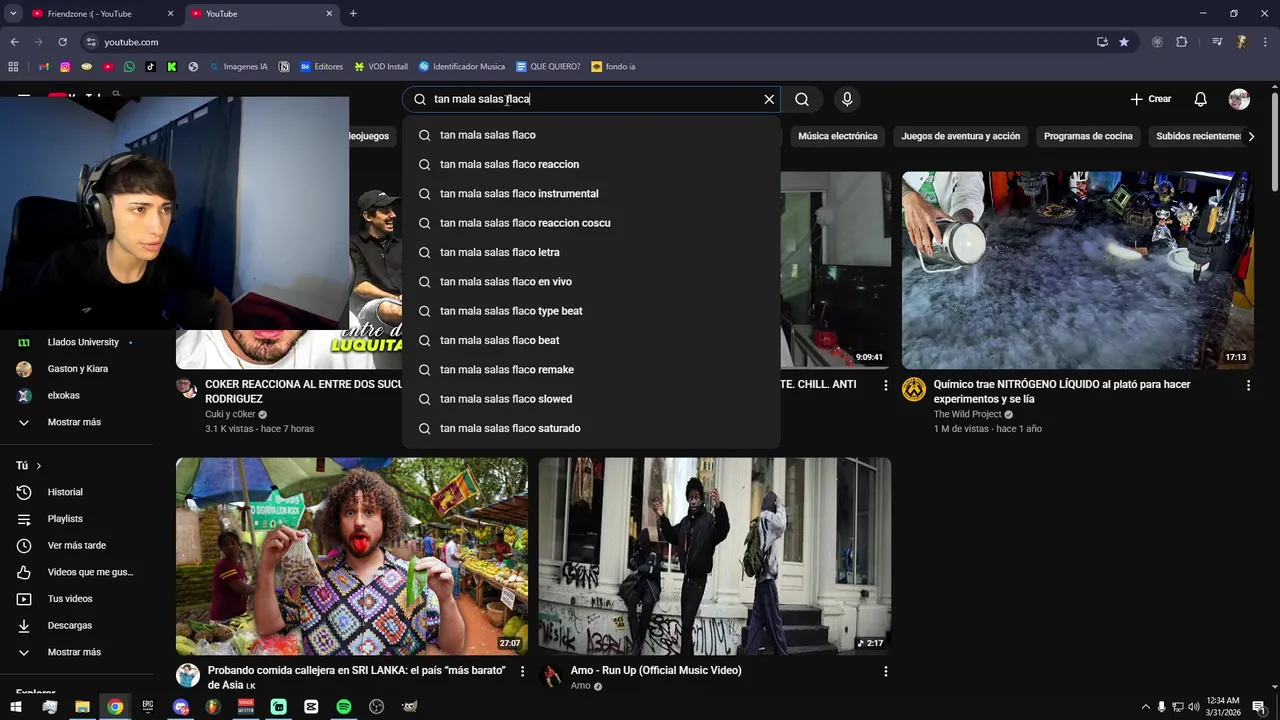The width and height of the screenshot is (1280, 720).
Task: Advance the category chips with the right arrow
Action: (x=1251, y=136)
